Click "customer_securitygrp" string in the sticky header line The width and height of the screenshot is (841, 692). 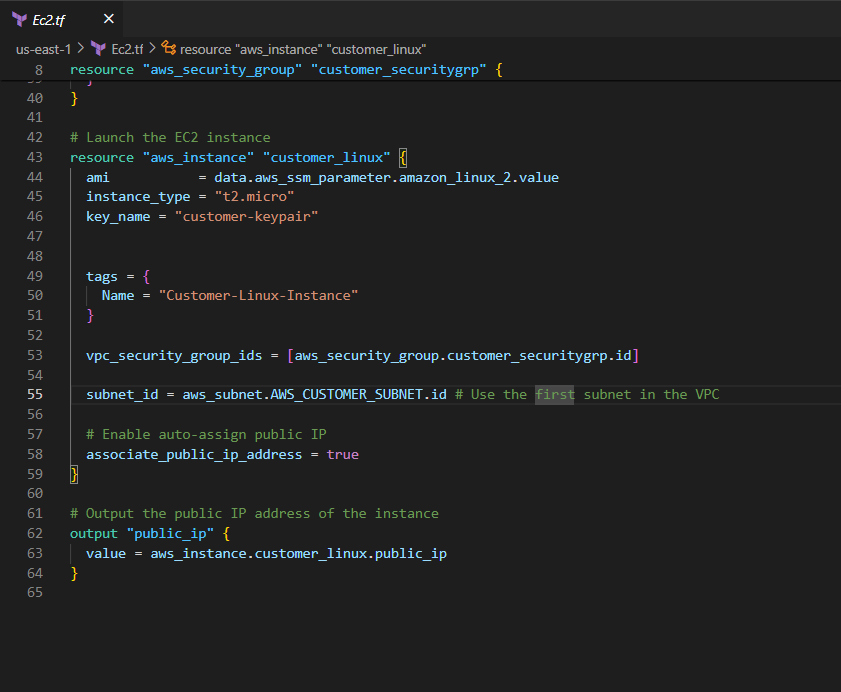399,70
